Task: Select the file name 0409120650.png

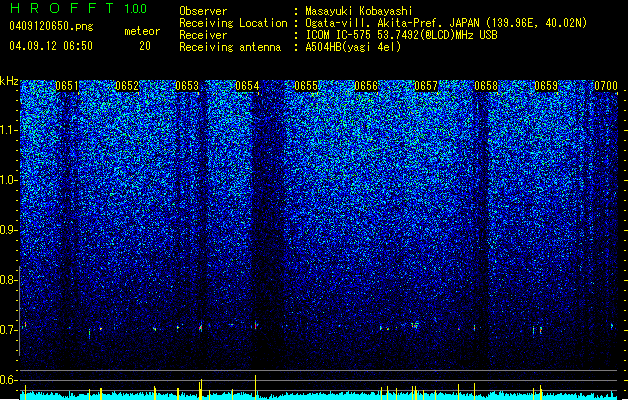Action: tap(51, 26)
